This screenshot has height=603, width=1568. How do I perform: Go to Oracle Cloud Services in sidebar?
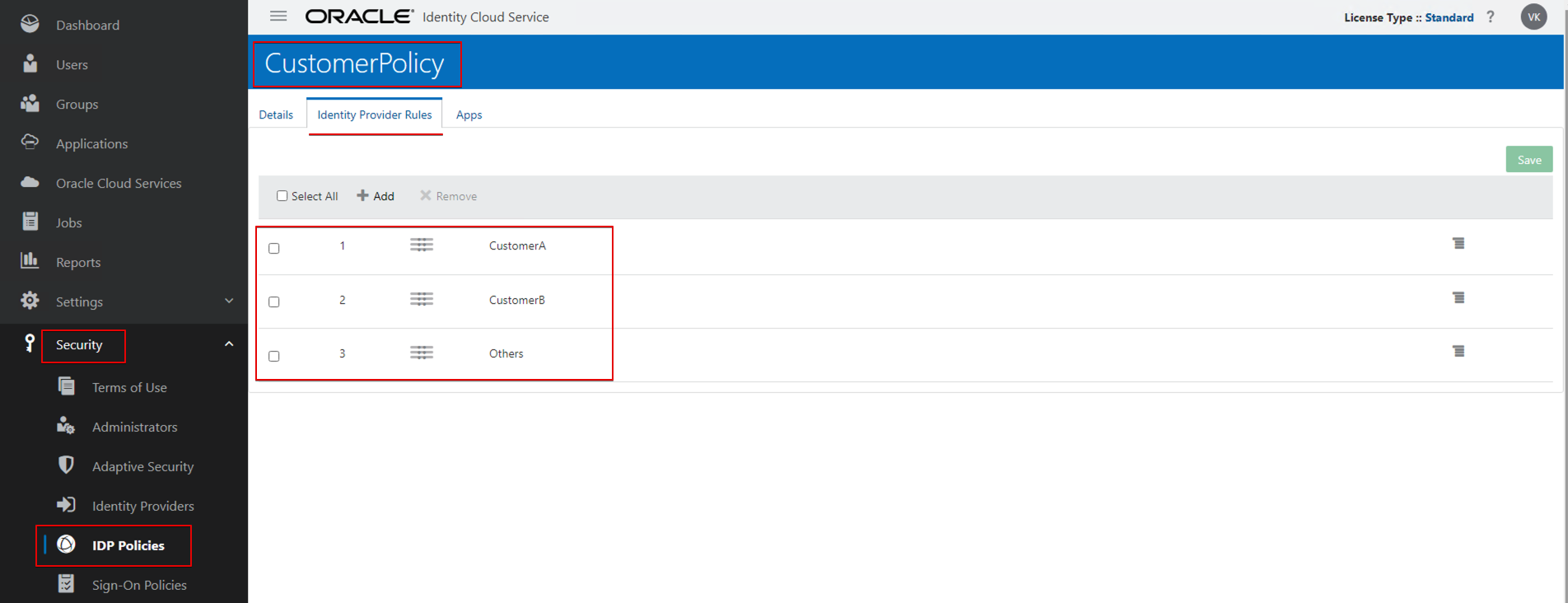[119, 183]
